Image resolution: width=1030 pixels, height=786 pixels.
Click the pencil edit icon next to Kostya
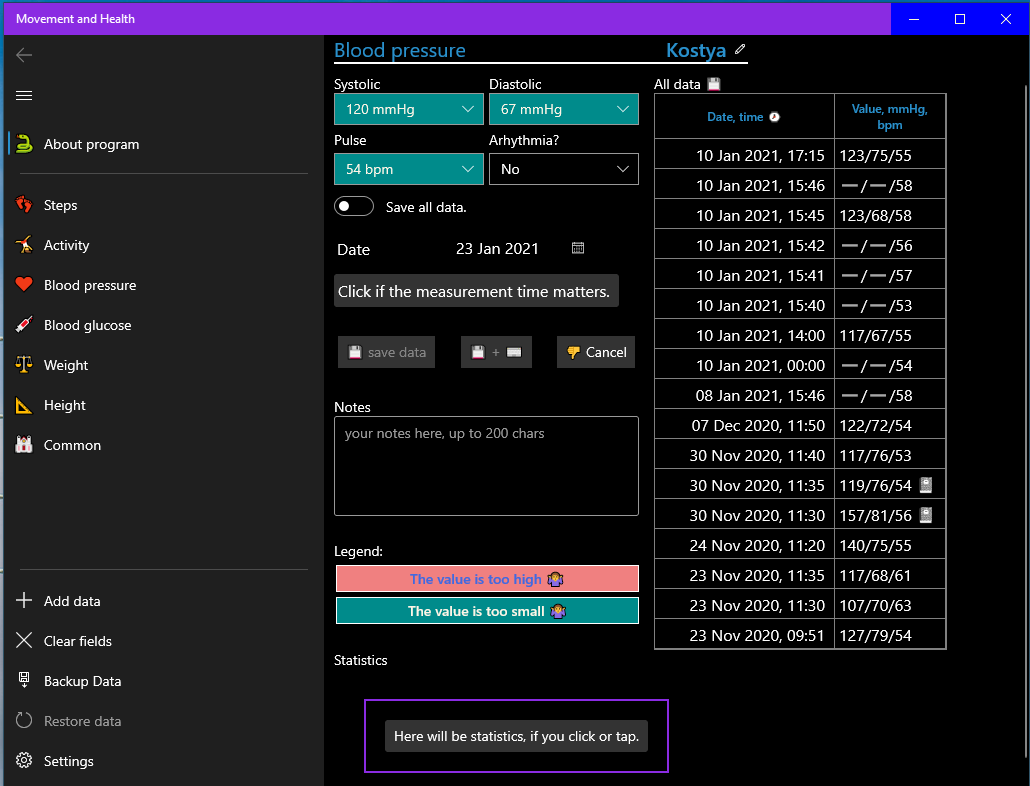(740, 49)
